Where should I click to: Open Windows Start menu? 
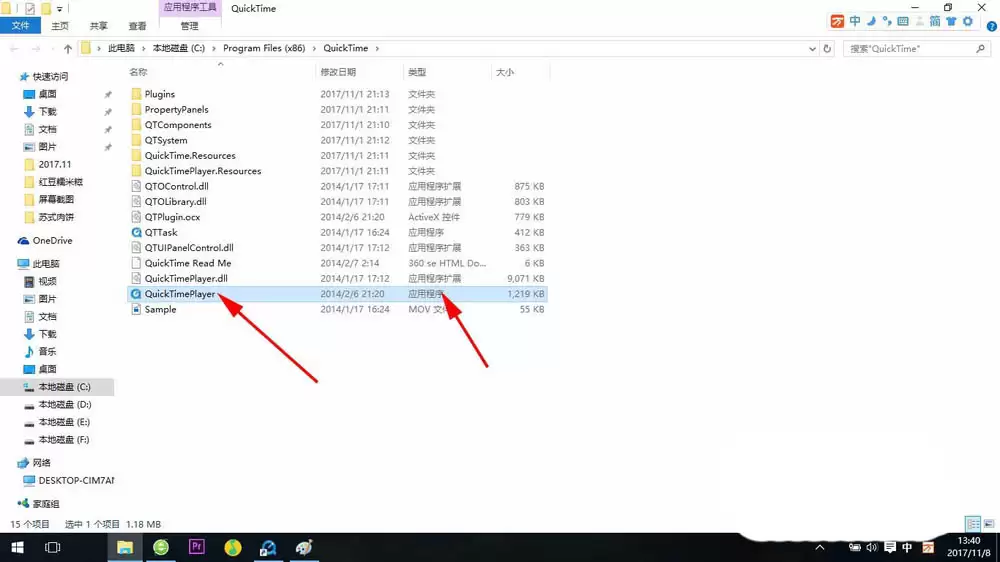tap(17, 547)
